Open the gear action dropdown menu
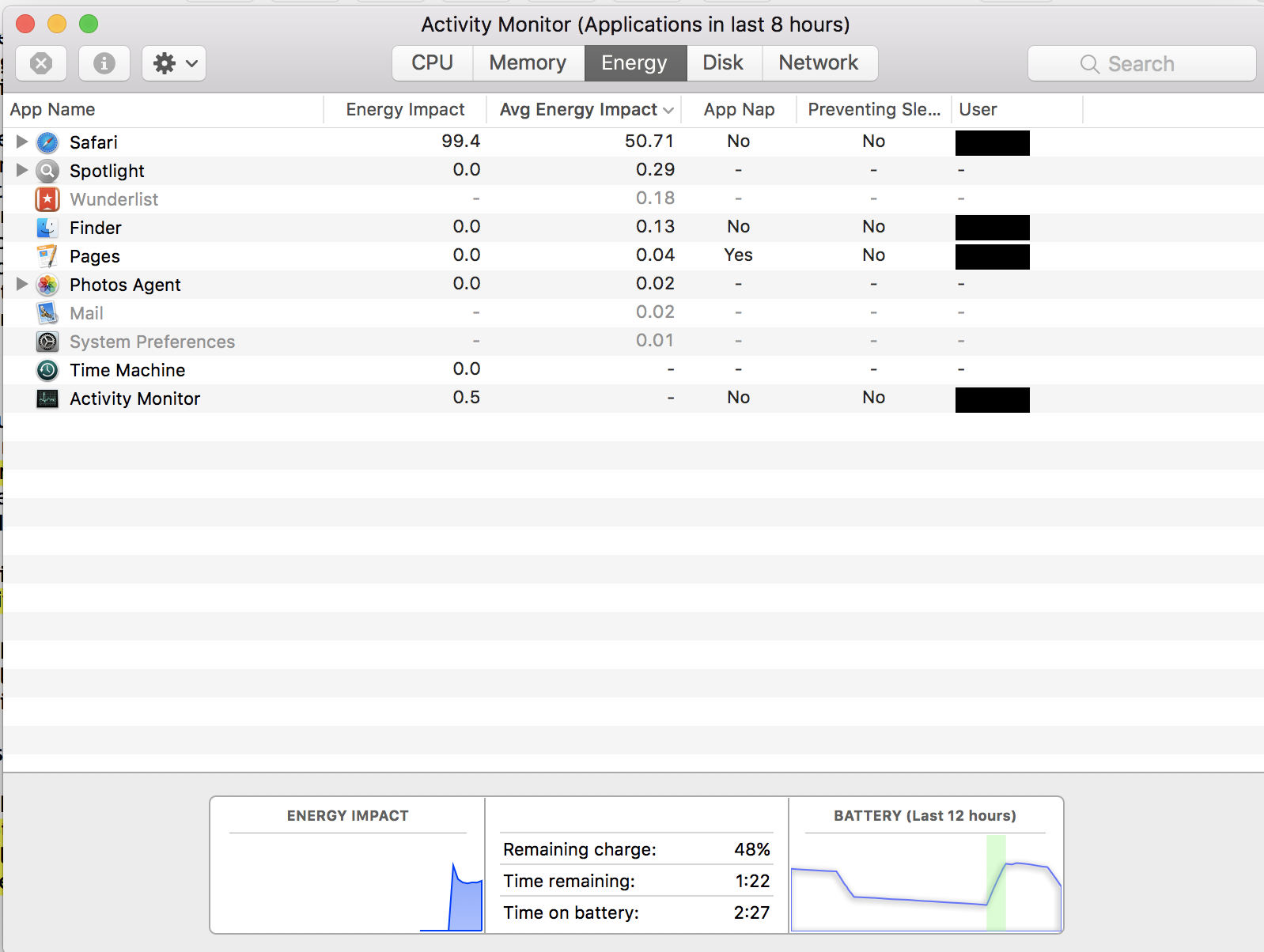This screenshot has height=952, width=1264. tap(174, 63)
